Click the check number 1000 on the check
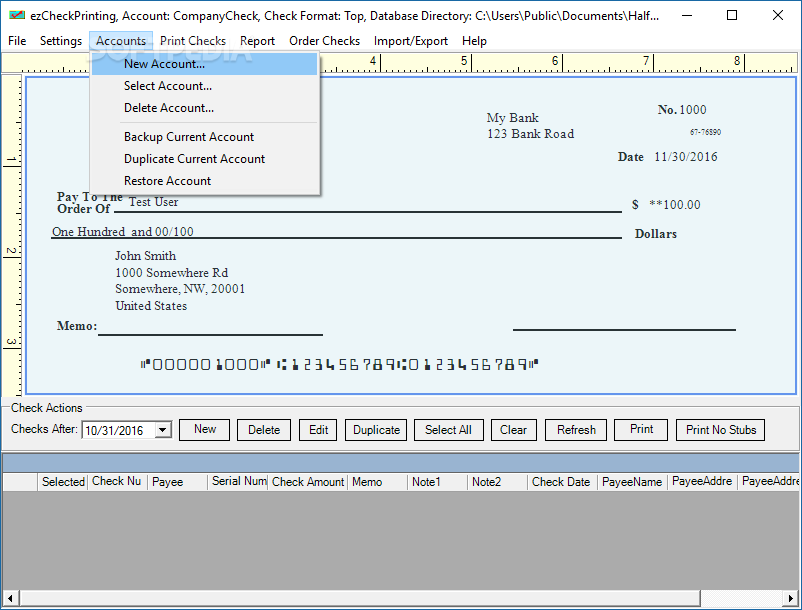The height and width of the screenshot is (610, 802). pyautogui.click(x=693, y=109)
